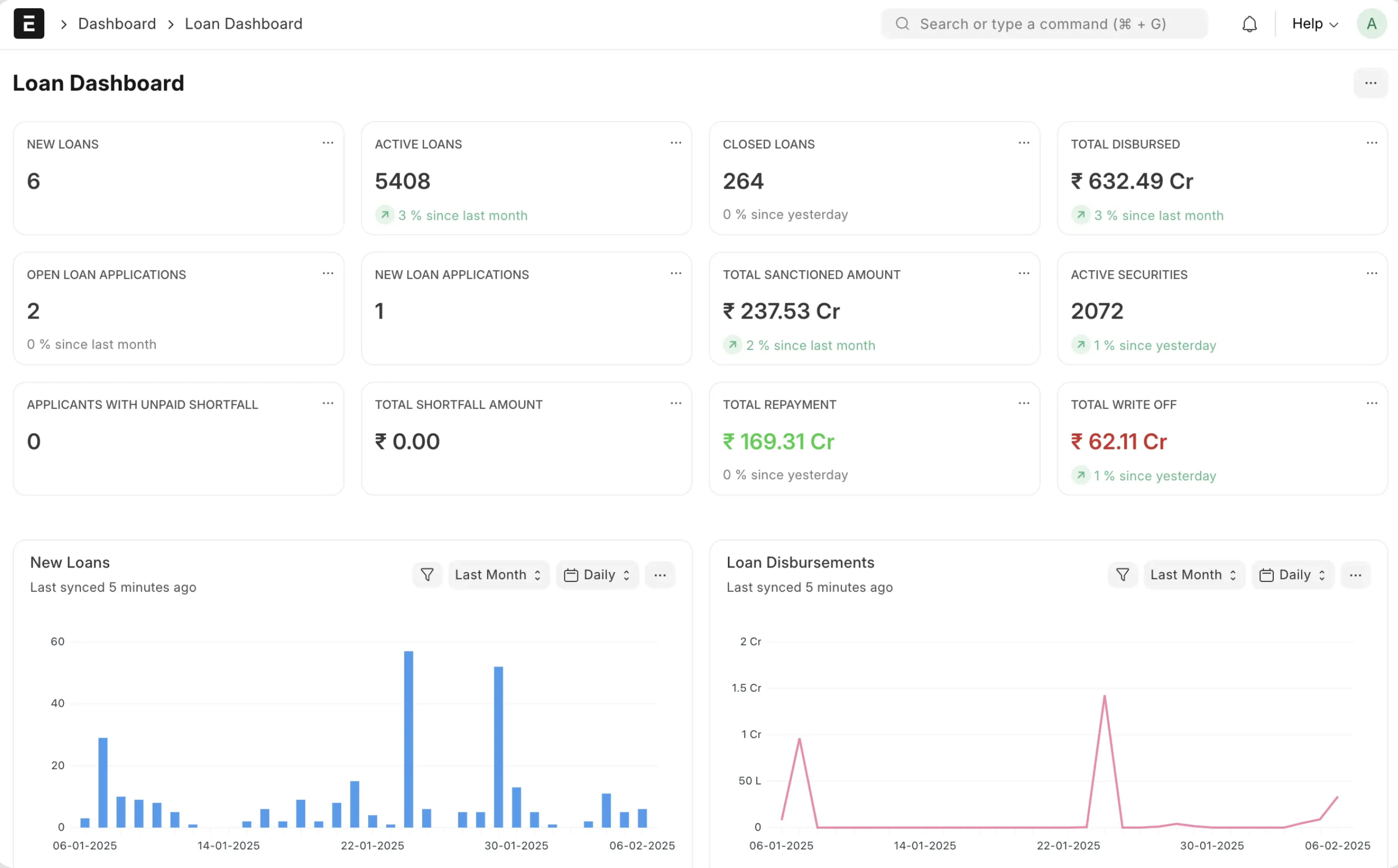Open the Loan Disbursements chart options menu
Viewport: 1398px width, 868px height.
point(1355,575)
